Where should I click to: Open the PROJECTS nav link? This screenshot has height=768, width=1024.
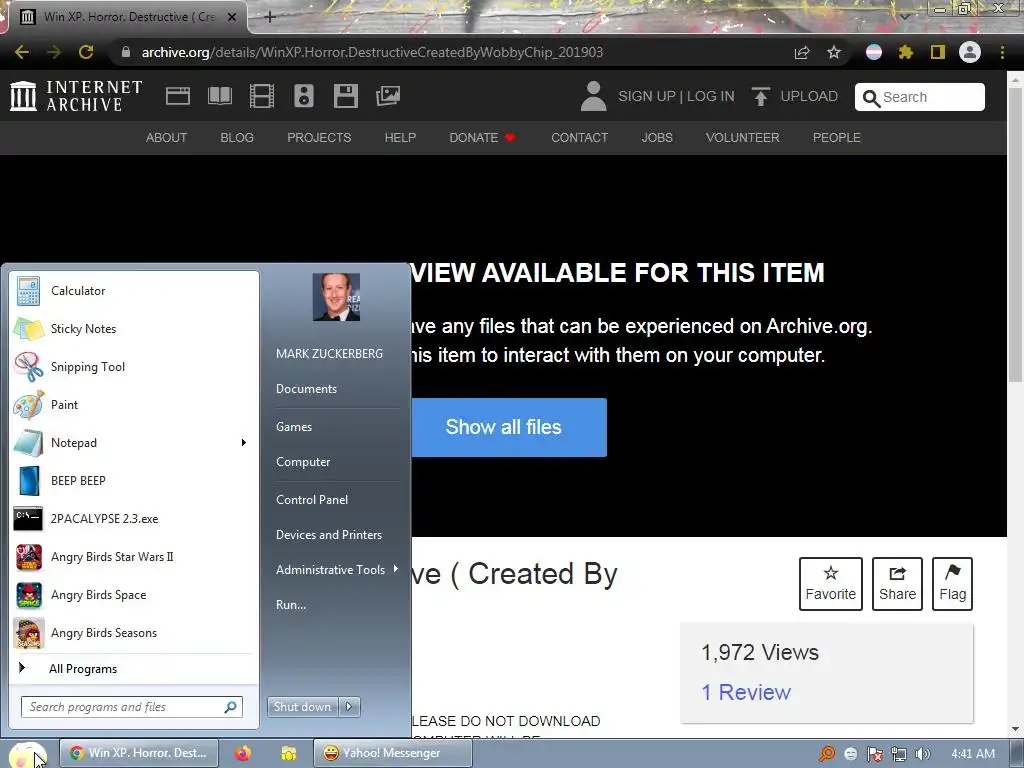pyautogui.click(x=319, y=138)
